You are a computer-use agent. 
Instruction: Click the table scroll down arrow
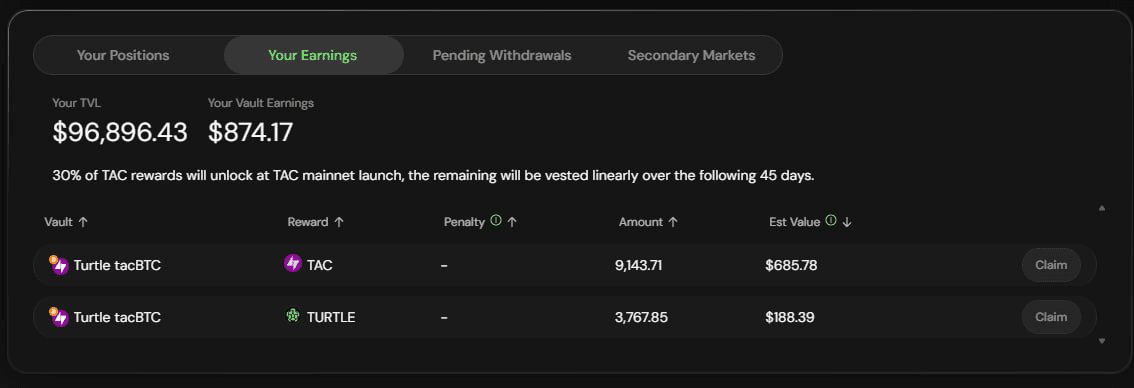1101,340
